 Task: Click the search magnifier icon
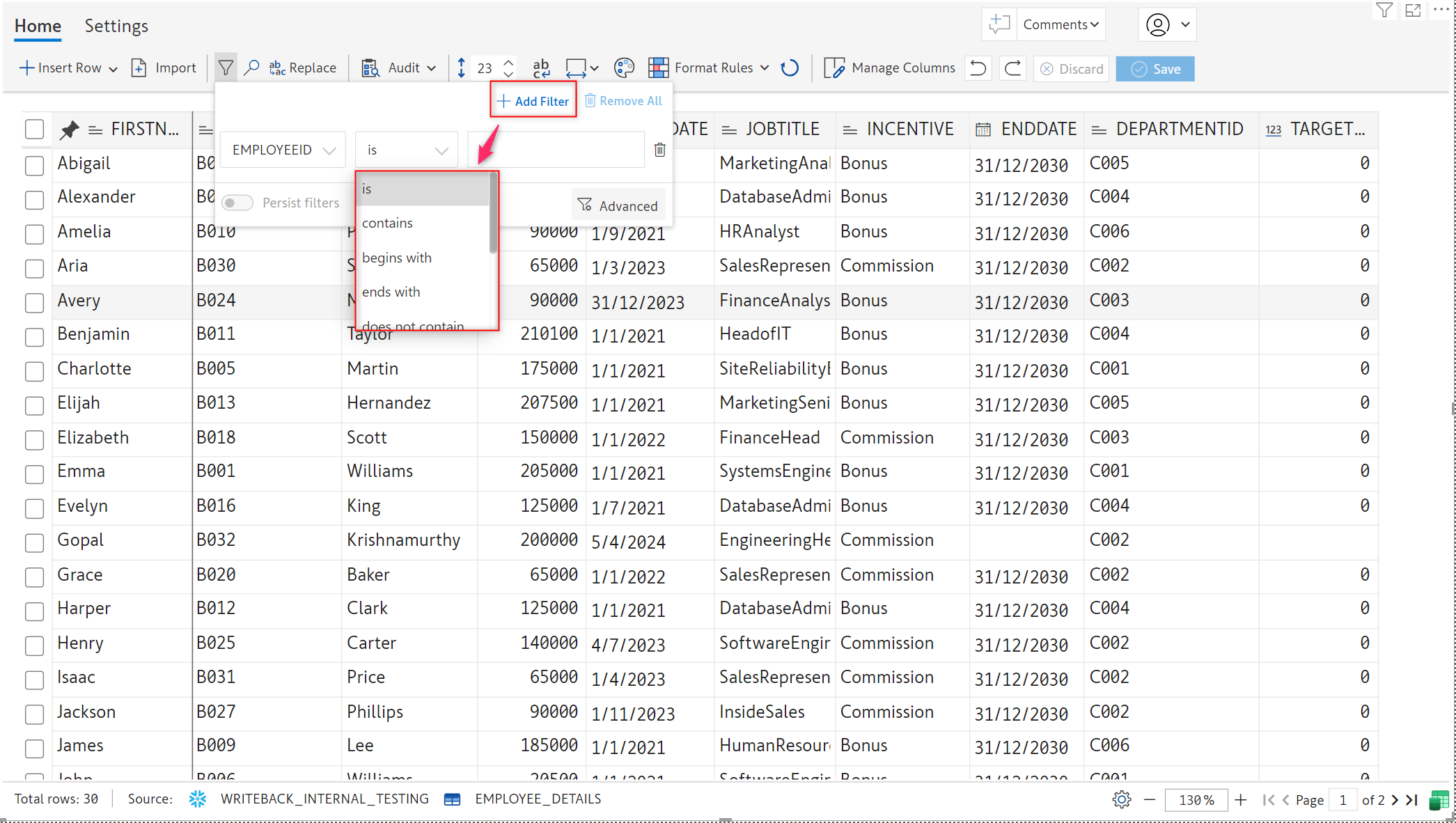tap(252, 68)
